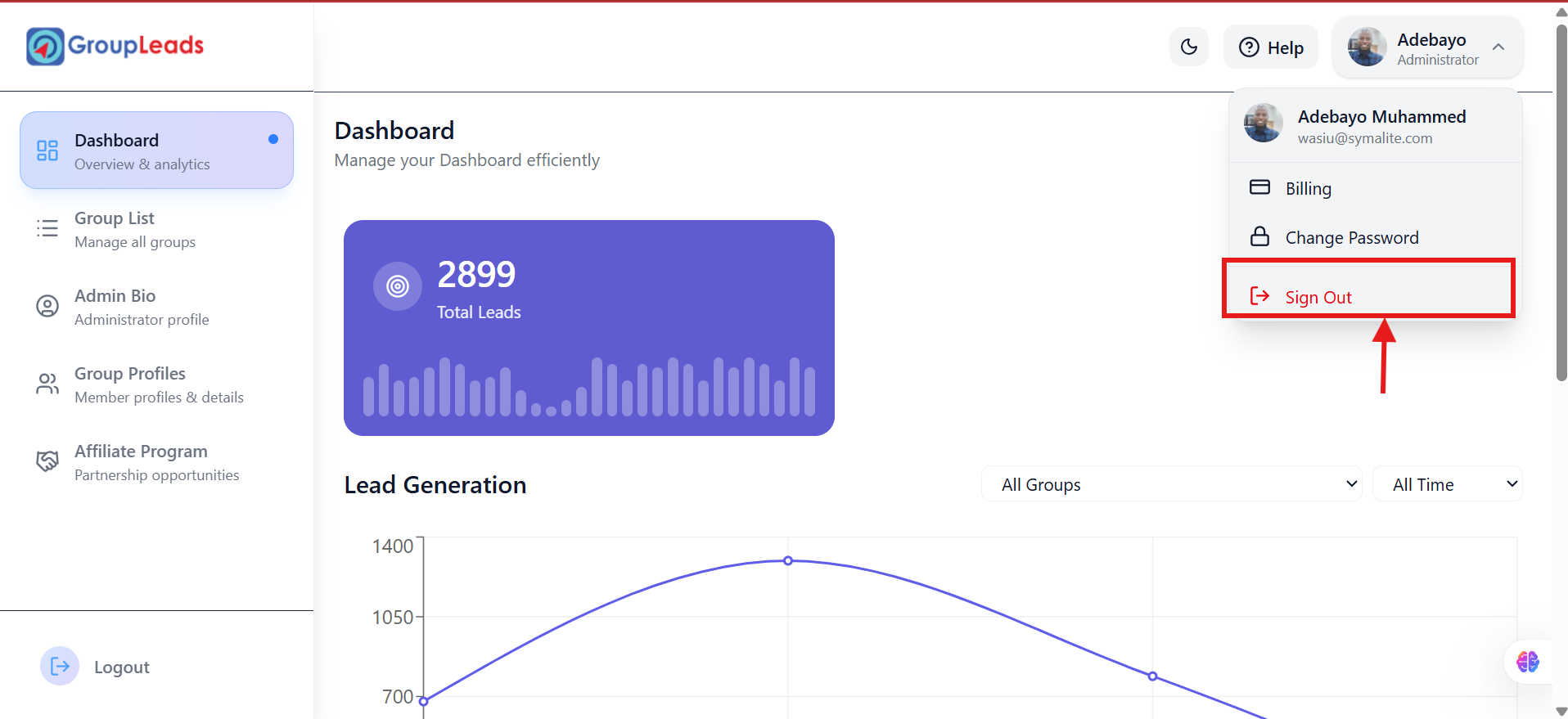Click Adebayo avatar in header
Image resolution: width=1568 pixels, height=719 pixels.
[1367, 47]
